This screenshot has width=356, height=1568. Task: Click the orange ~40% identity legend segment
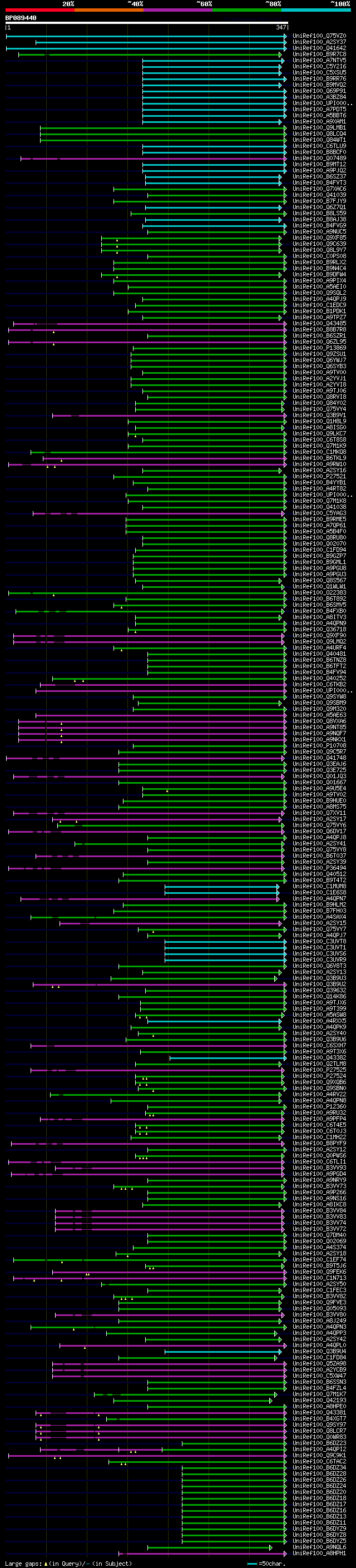click(x=109, y=10)
